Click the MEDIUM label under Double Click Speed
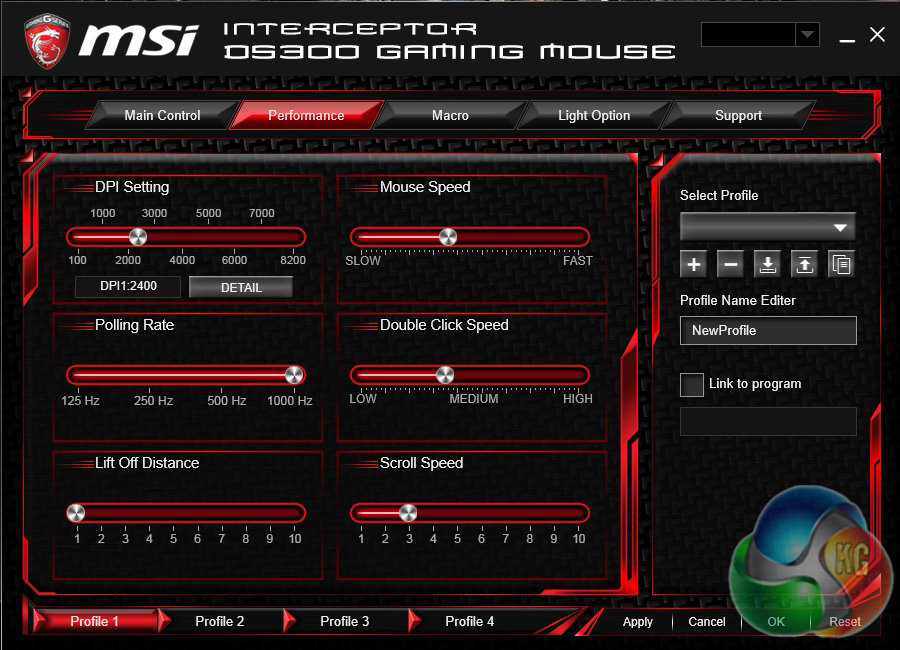This screenshot has height=650, width=900. click(x=474, y=398)
